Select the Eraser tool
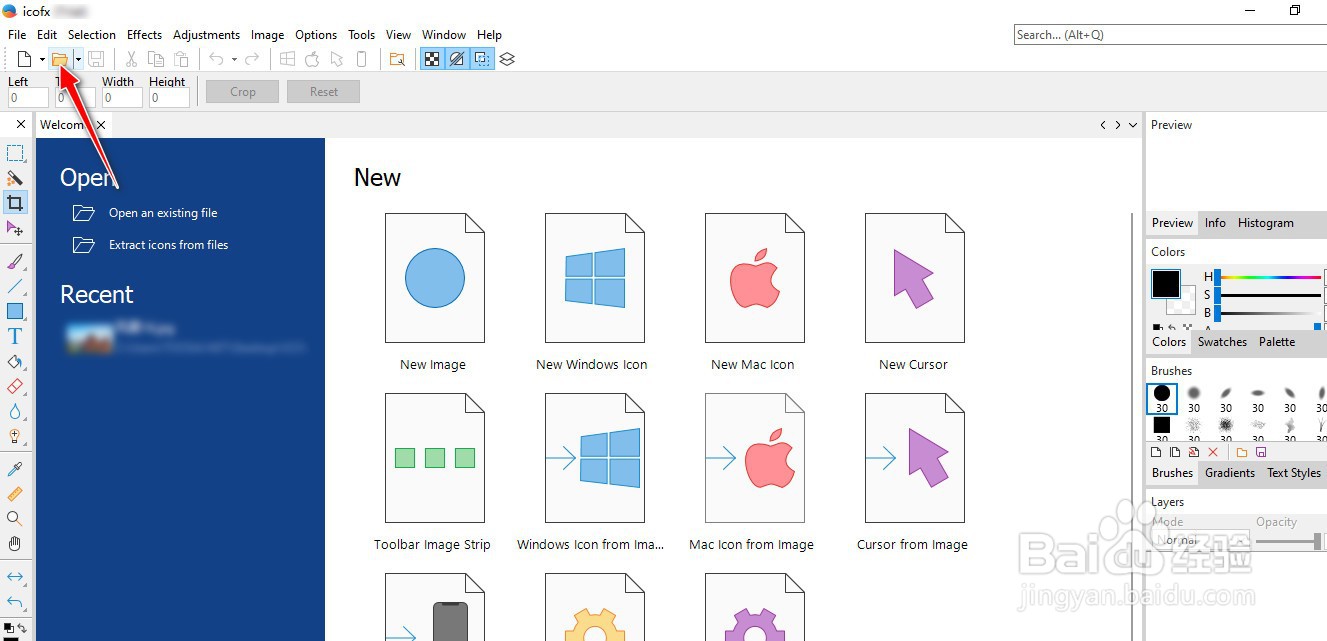Viewport: 1327px width, 641px height. [15, 386]
